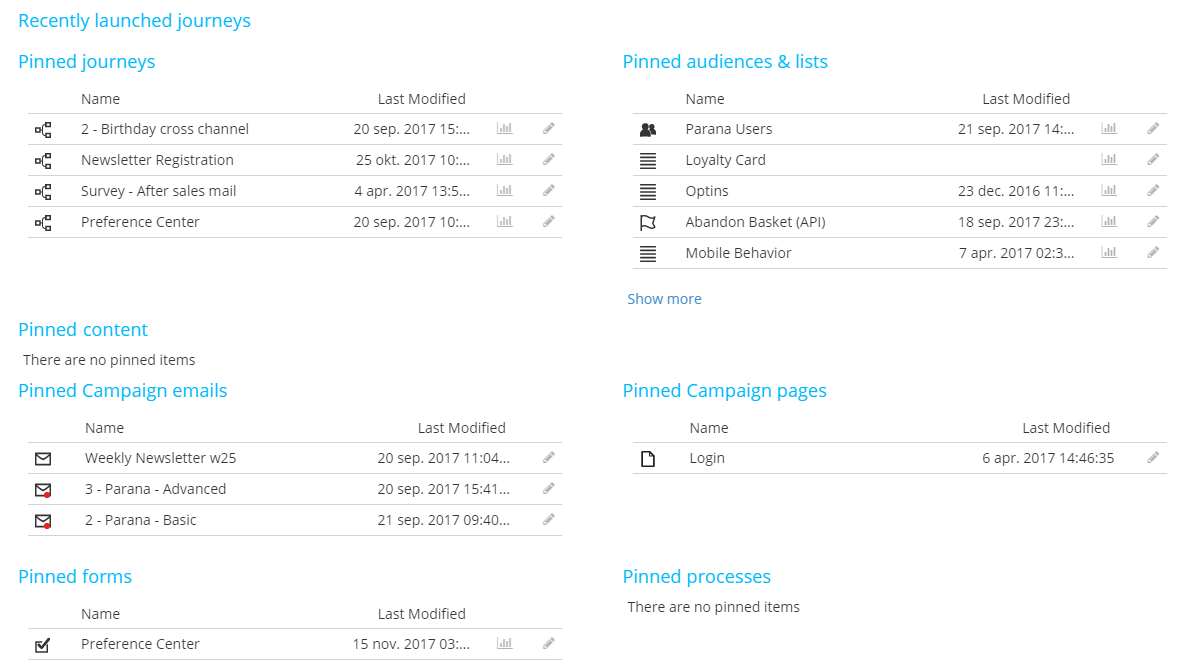Click the Abandon Basket (API) flag icon
This screenshot has width=1189, height=668.
[648, 222]
